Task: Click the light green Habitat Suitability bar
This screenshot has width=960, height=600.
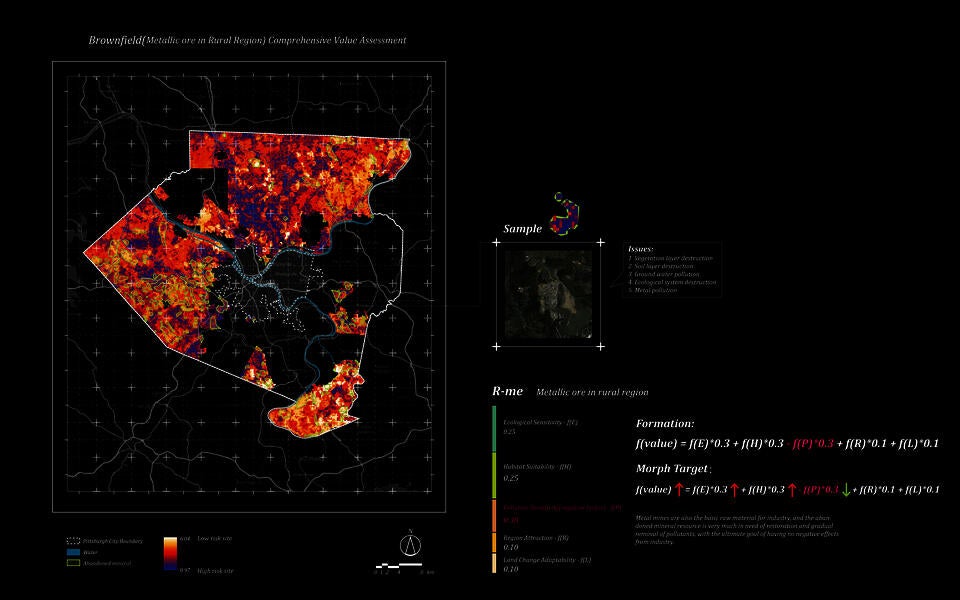Action: coord(494,475)
